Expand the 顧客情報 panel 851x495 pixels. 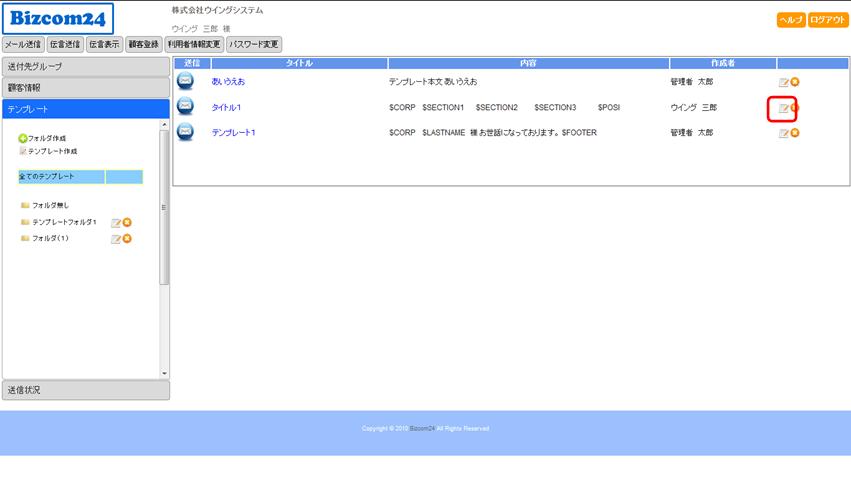tap(85, 87)
